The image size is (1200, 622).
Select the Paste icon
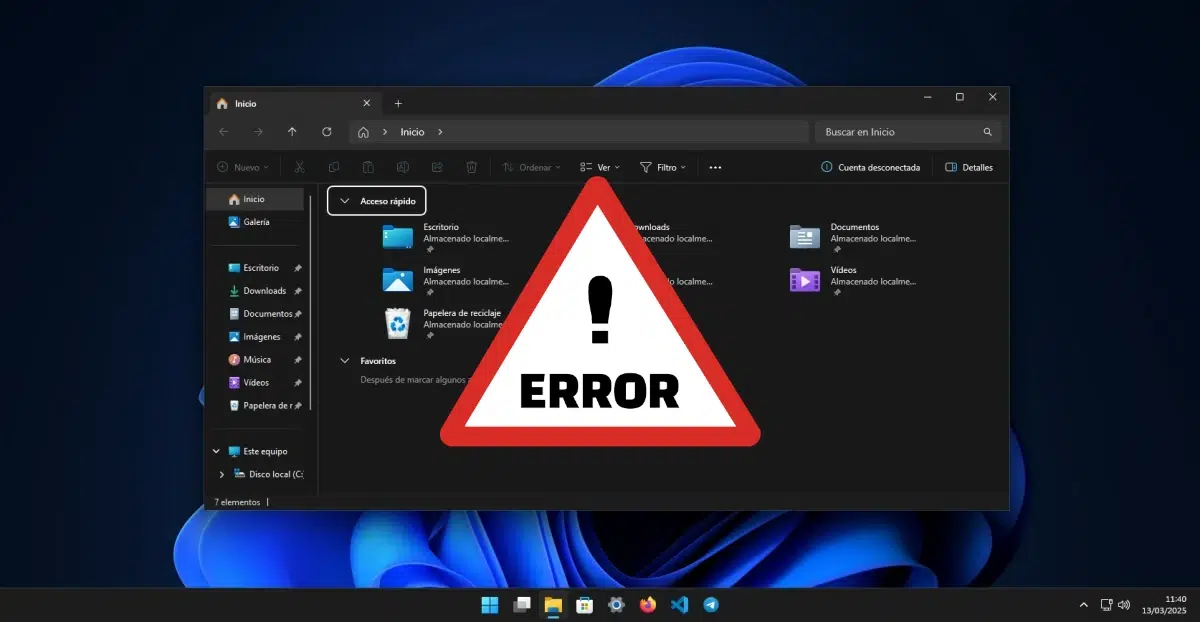click(x=368, y=167)
